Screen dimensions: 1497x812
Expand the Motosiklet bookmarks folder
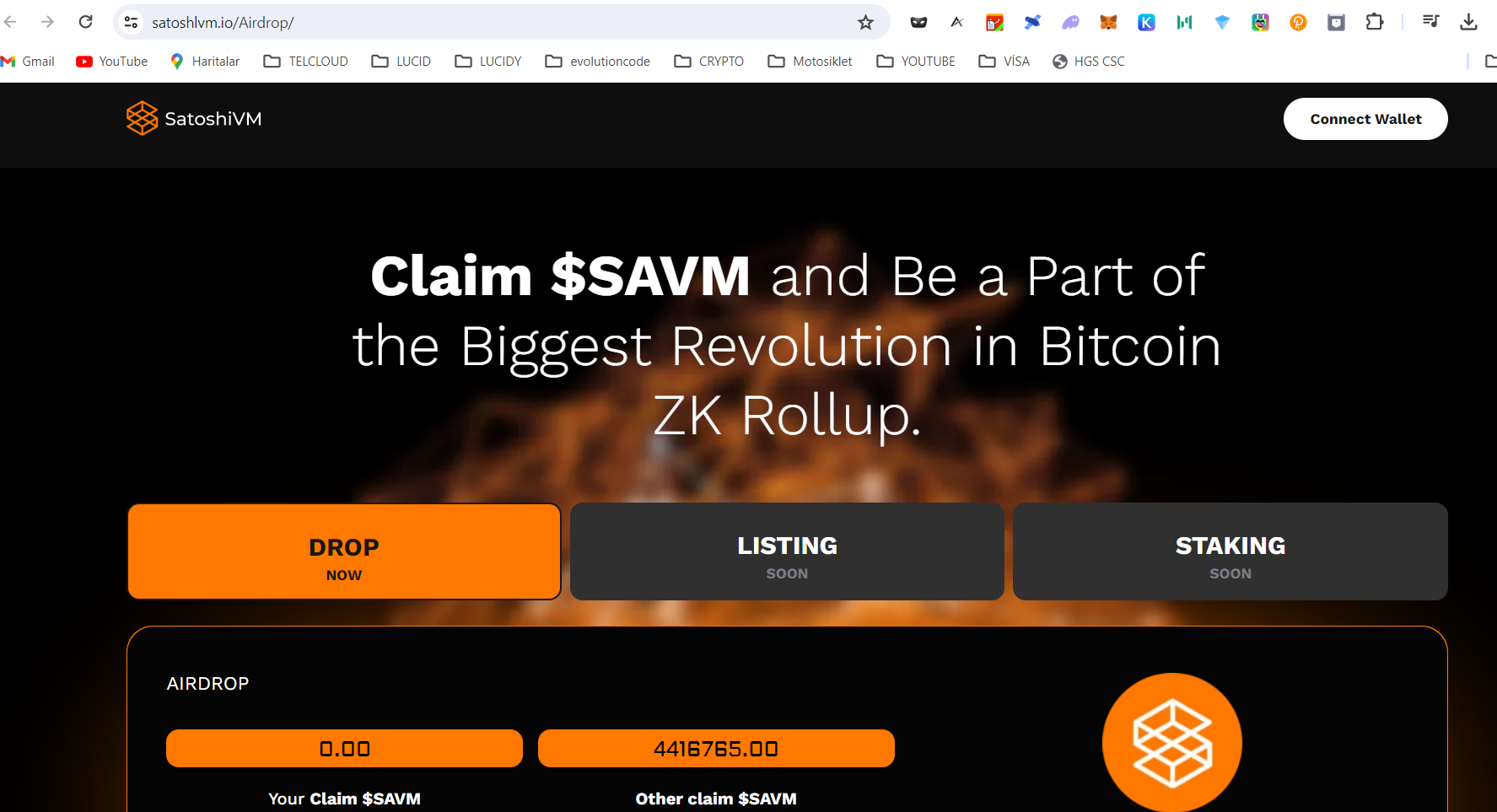coord(810,62)
